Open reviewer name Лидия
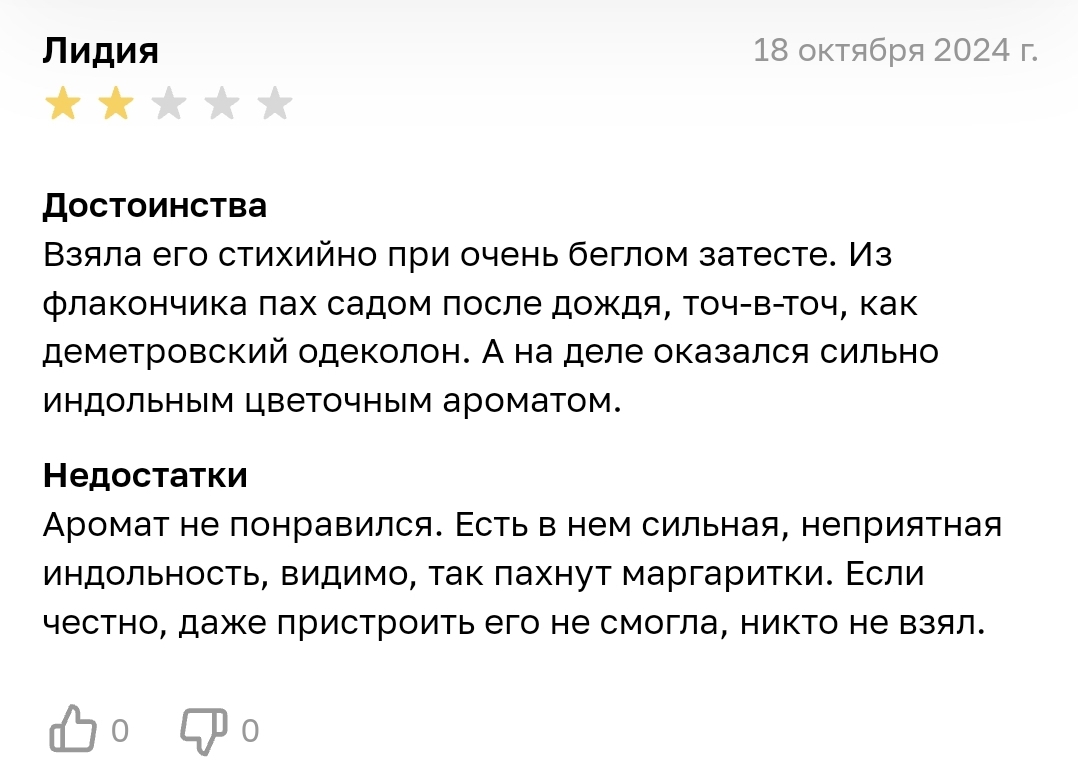The image size is (1078, 784). (x=100, y=51)
